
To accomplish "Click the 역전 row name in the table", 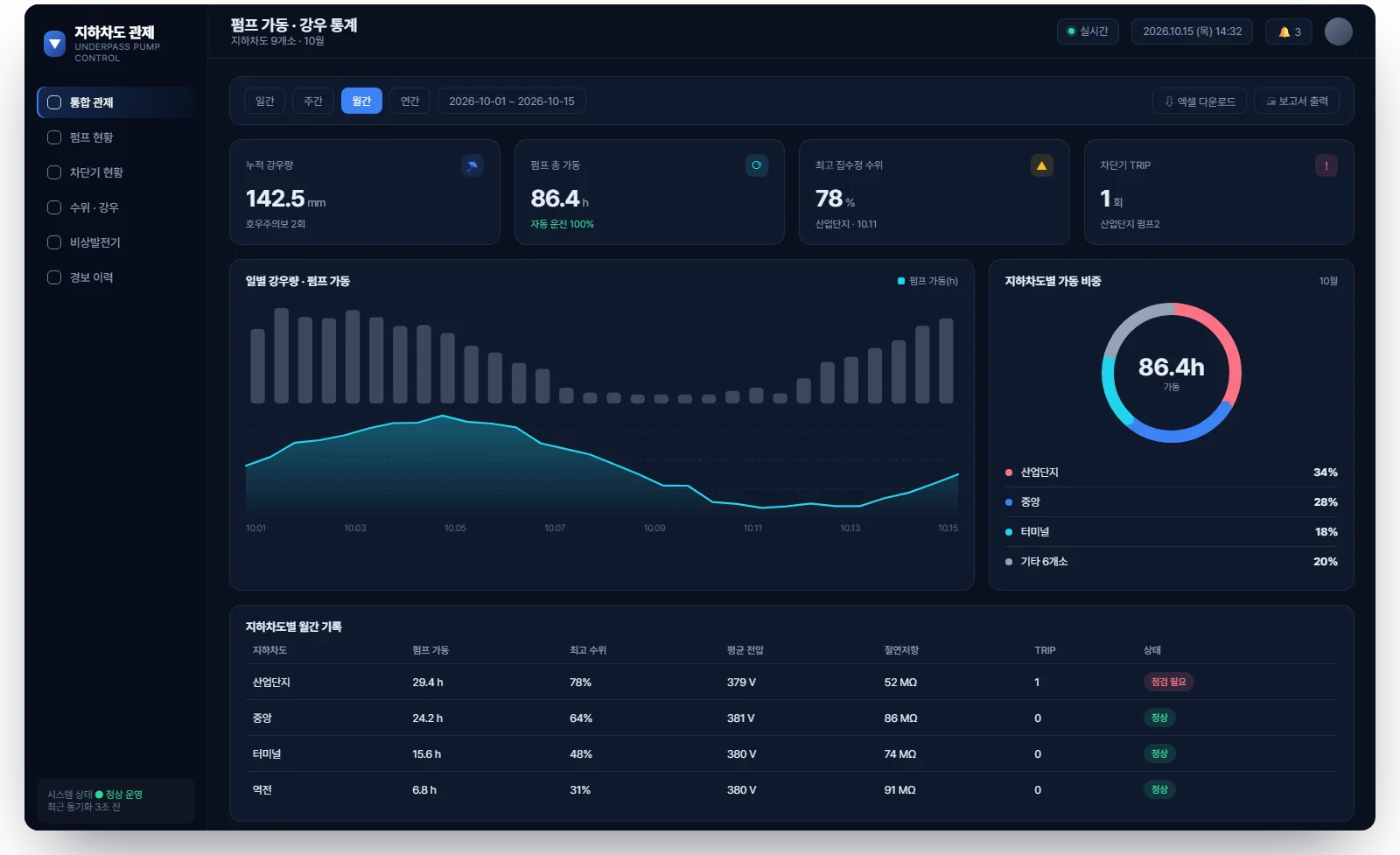I will [262, 790].
